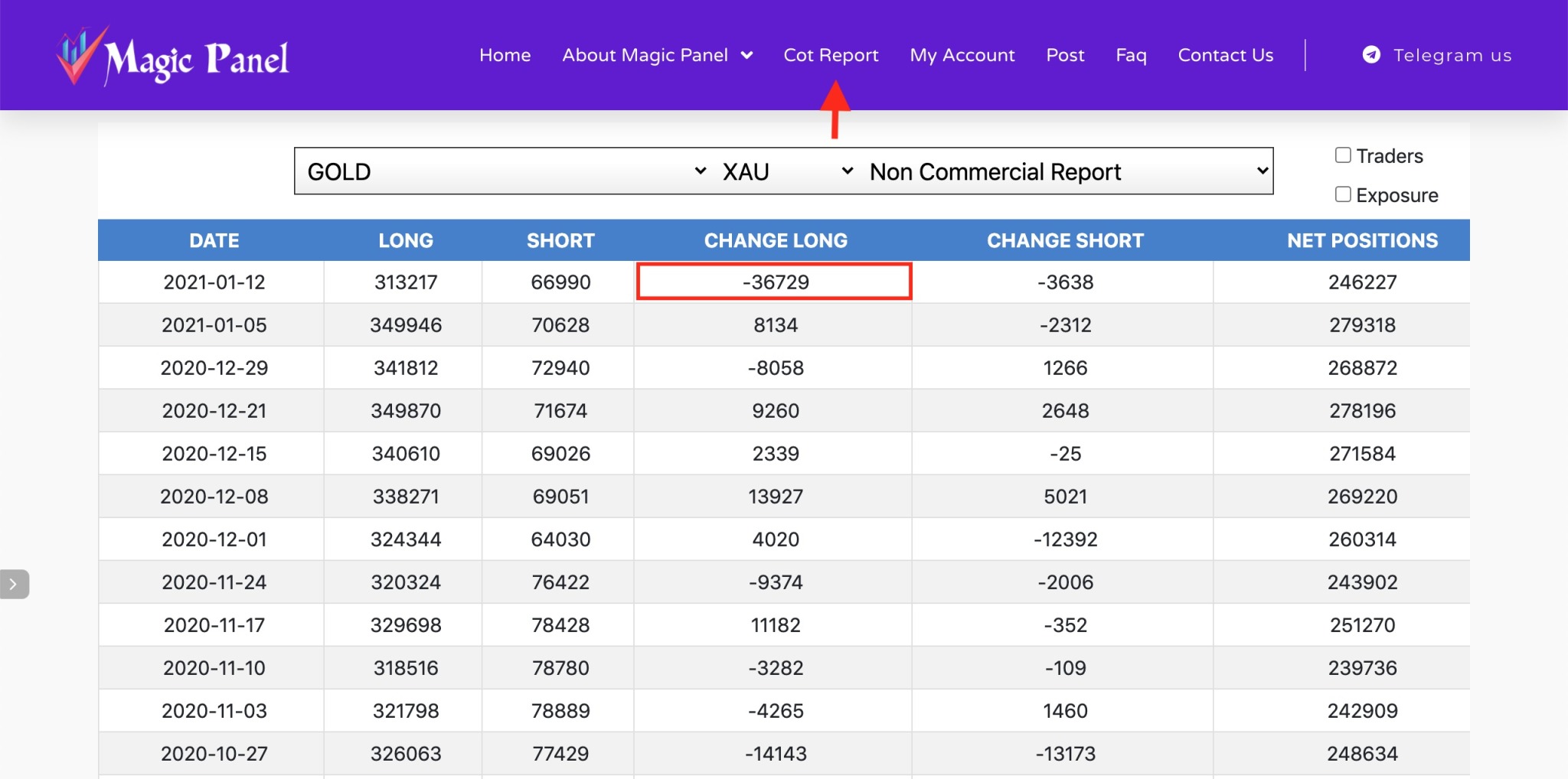Click the SHORT column header
Image resolution: width=1568 pixels, height=779 pixels.
click(x=560, y=240)
